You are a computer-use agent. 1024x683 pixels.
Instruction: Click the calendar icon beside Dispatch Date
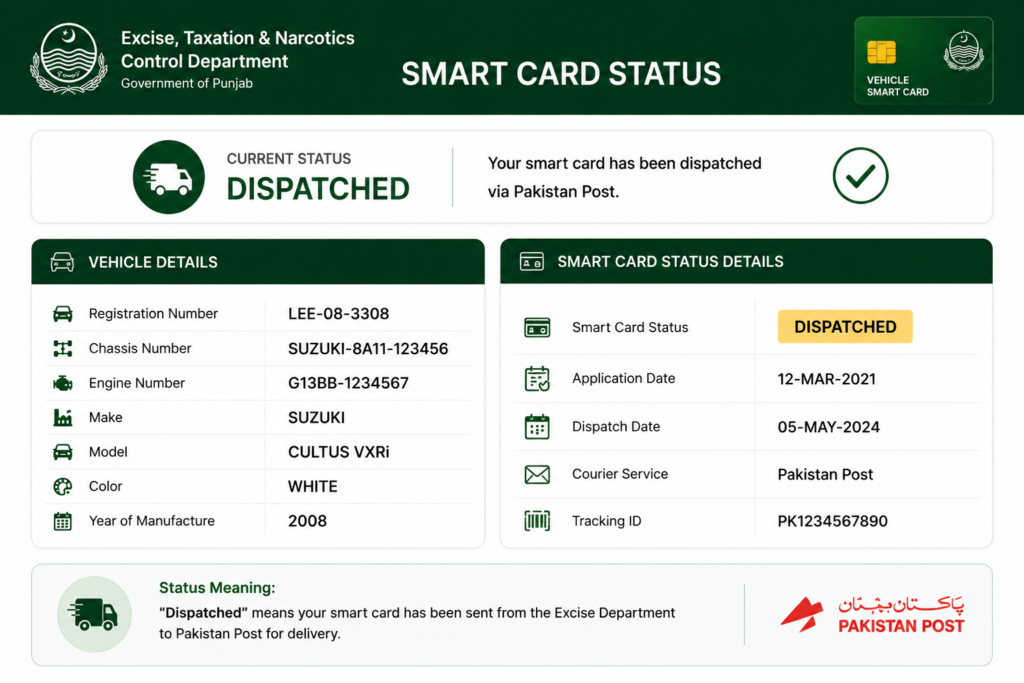click(x=537, y=426)
